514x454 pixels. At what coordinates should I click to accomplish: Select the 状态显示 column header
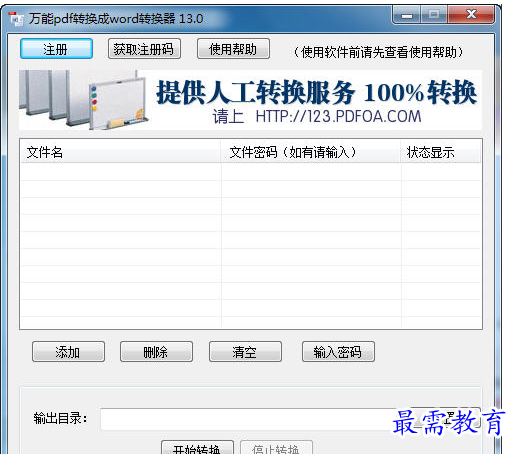click(x=441, y=152)
